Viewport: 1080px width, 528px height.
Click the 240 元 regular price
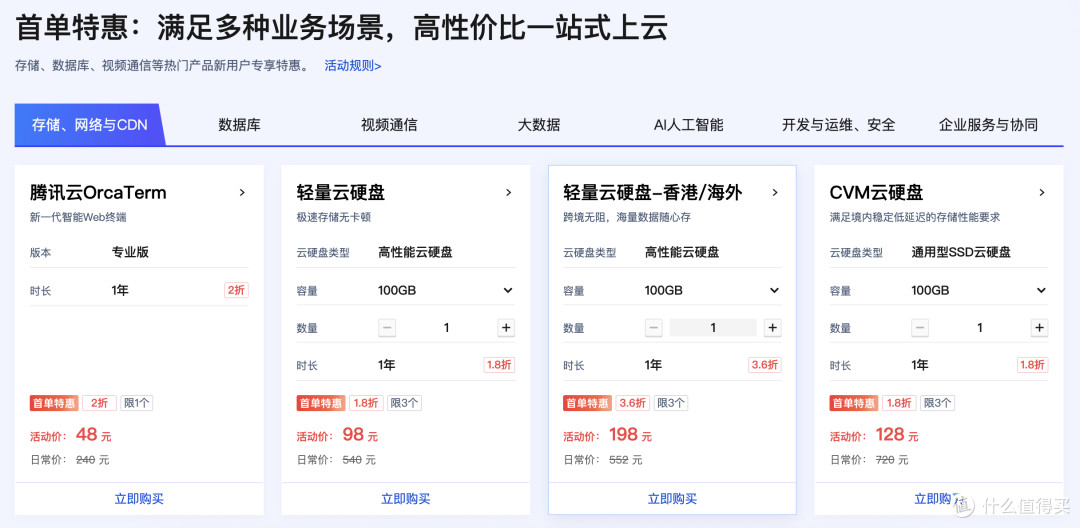[92, 460]
